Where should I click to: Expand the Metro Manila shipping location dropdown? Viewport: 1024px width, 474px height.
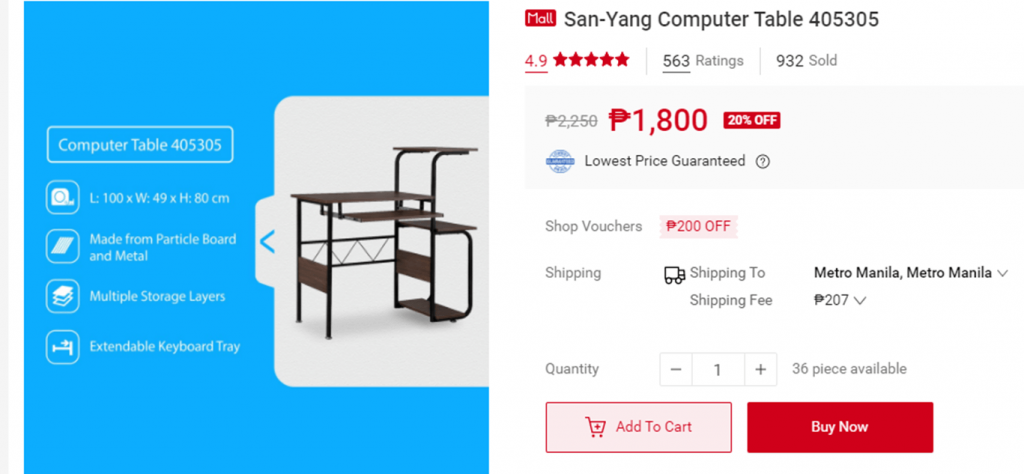(911, 273)
